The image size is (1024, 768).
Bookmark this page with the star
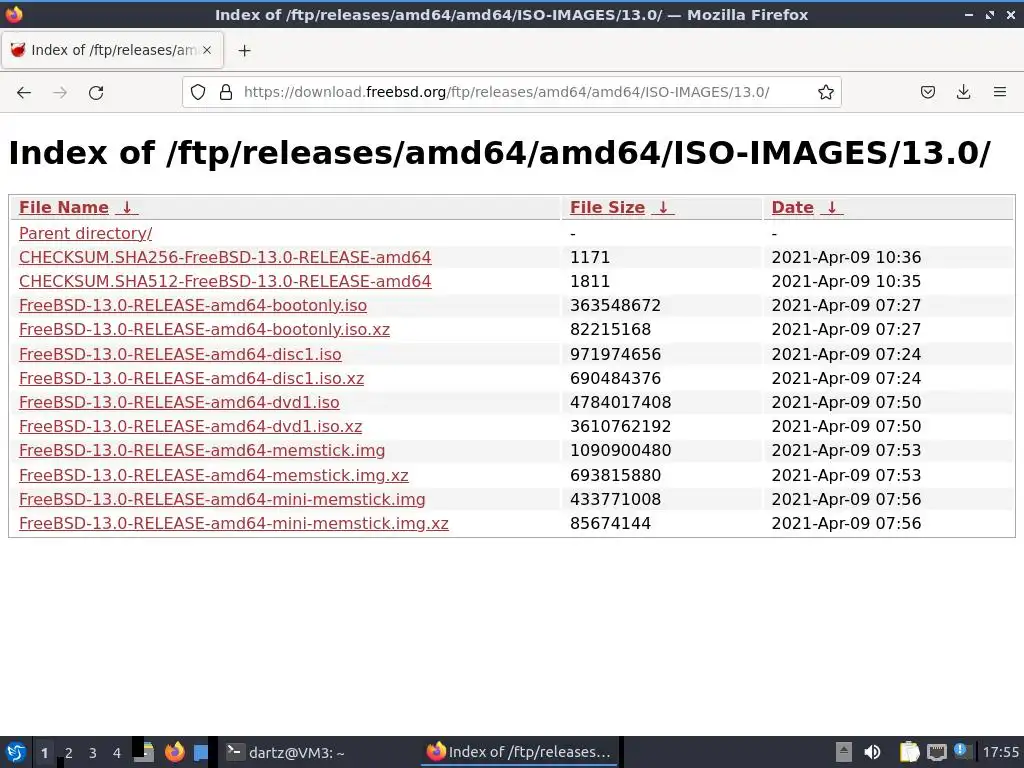pyautogui.click(x=825, y=92)
